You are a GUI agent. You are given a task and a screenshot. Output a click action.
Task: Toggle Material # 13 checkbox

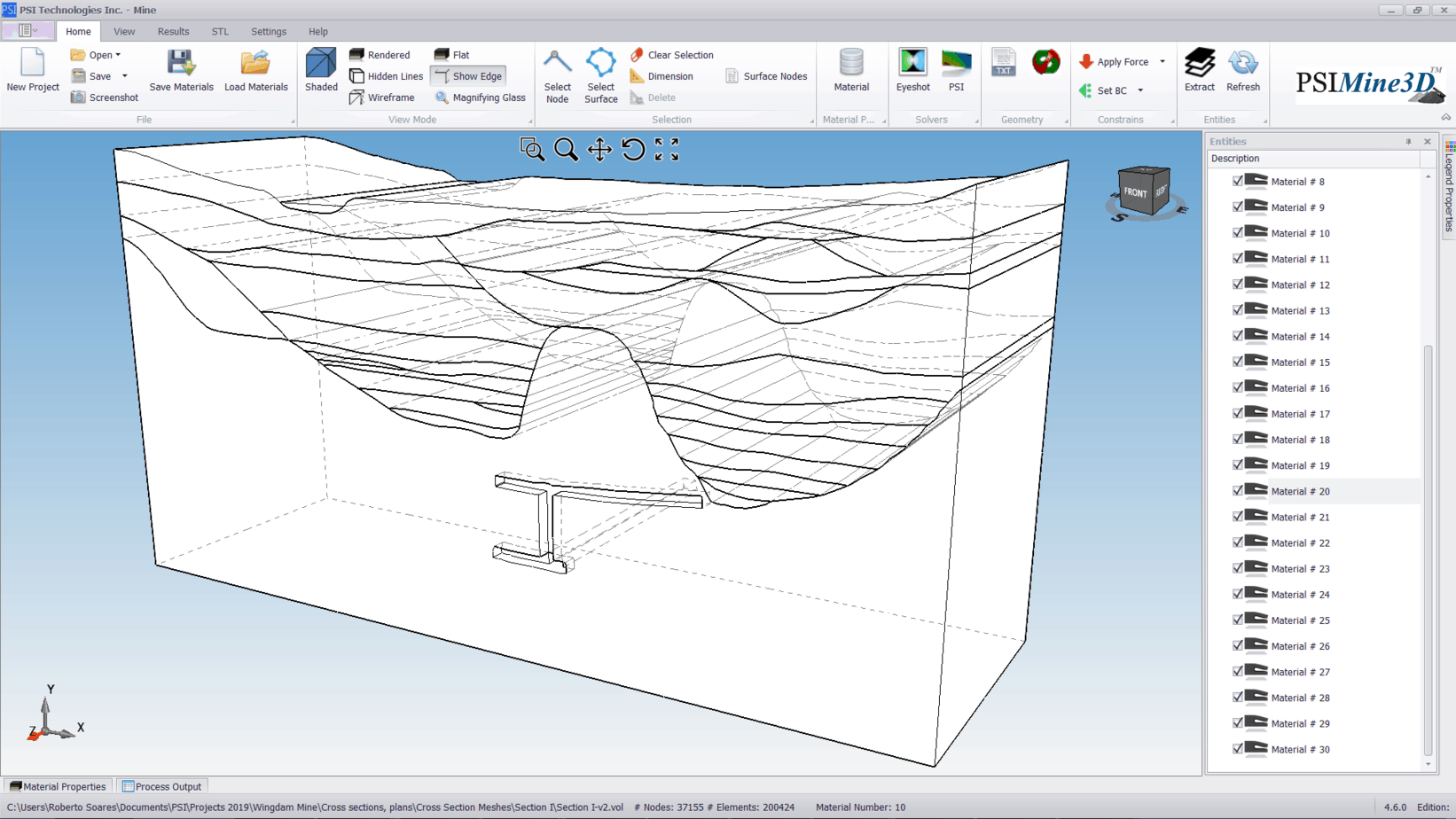tap(1238, 310)
